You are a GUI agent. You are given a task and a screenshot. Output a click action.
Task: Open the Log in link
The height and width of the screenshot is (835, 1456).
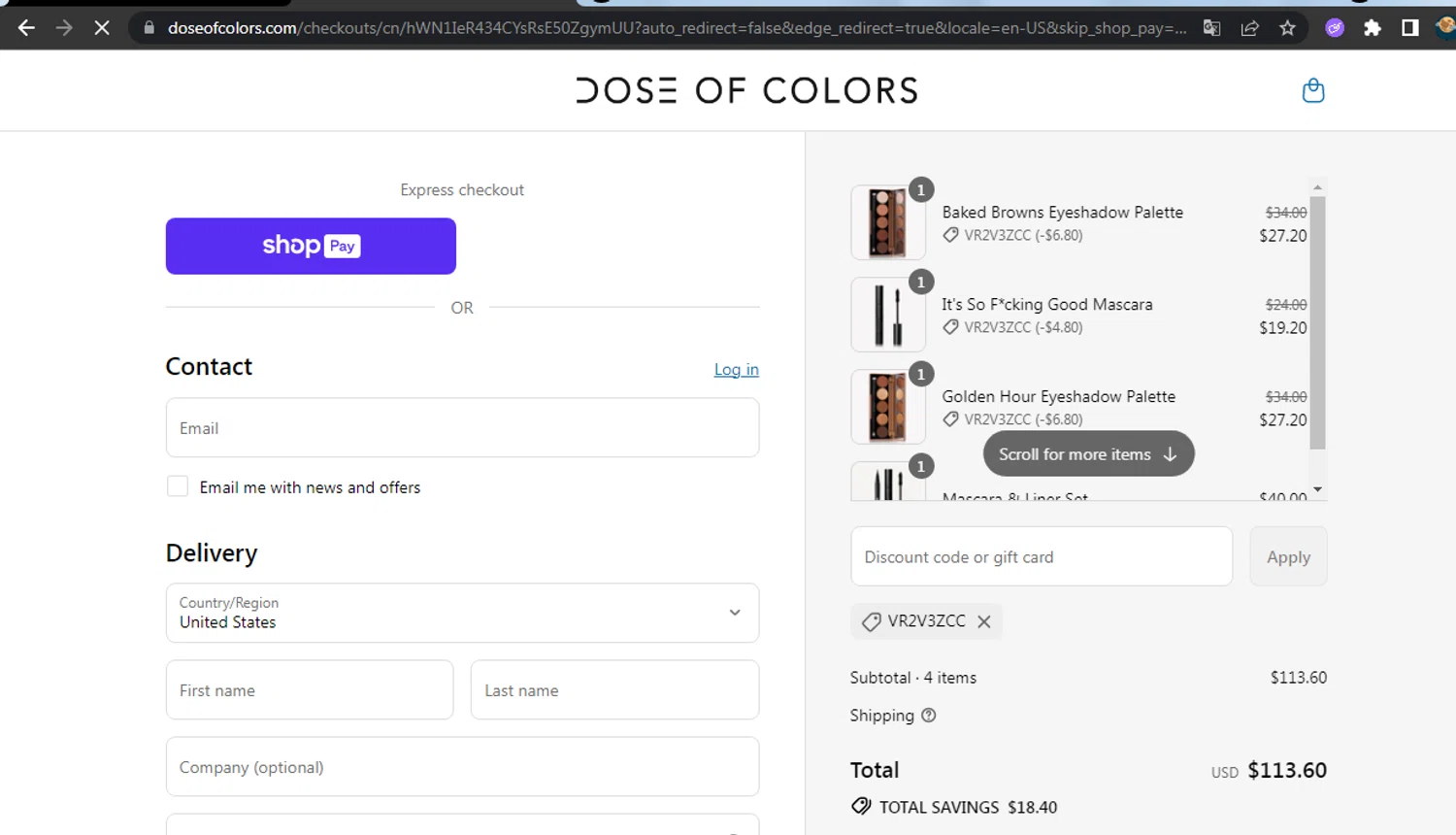pyautogui.click(x=737, y=369)
